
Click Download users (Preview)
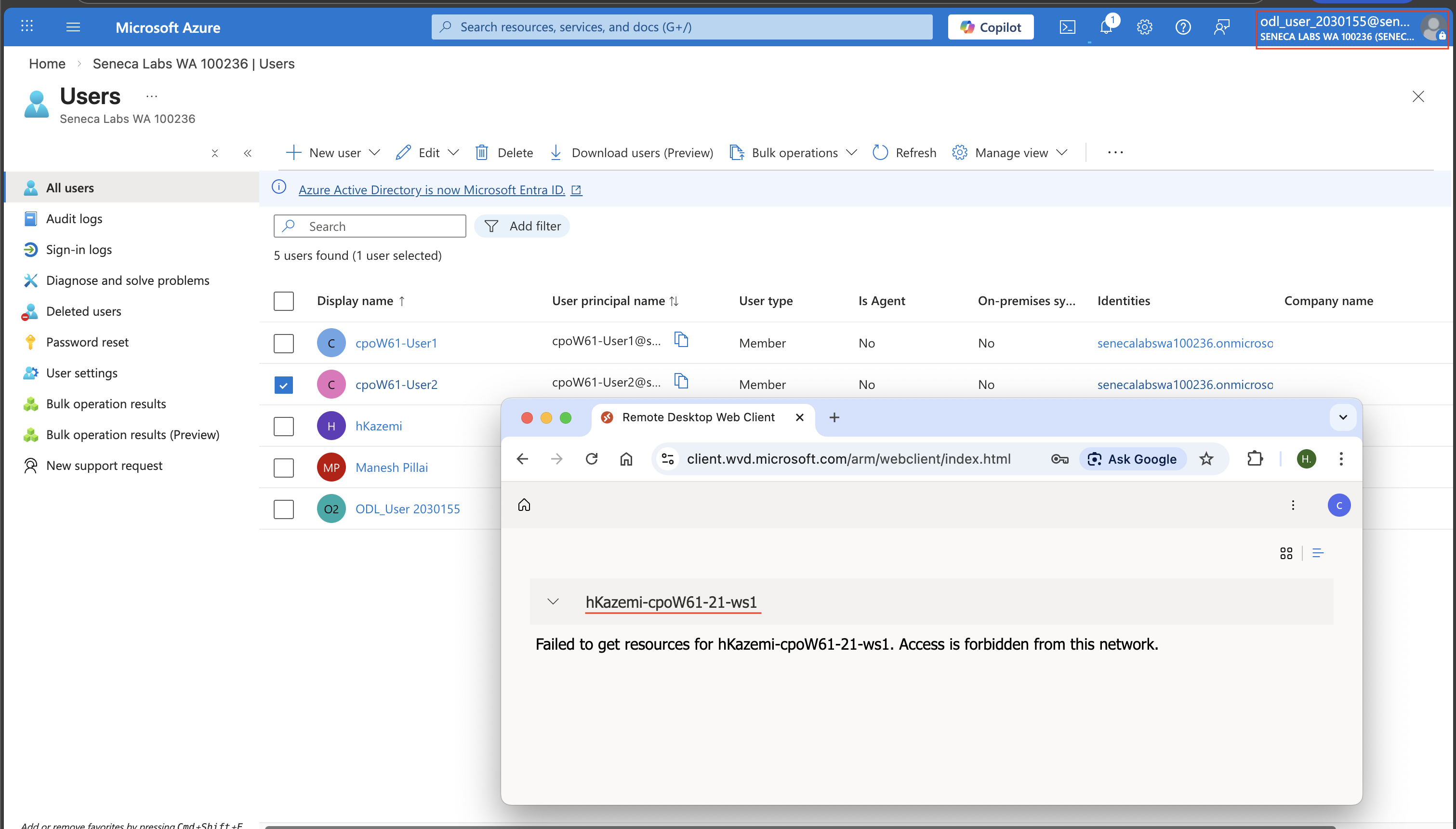point(632,153)
